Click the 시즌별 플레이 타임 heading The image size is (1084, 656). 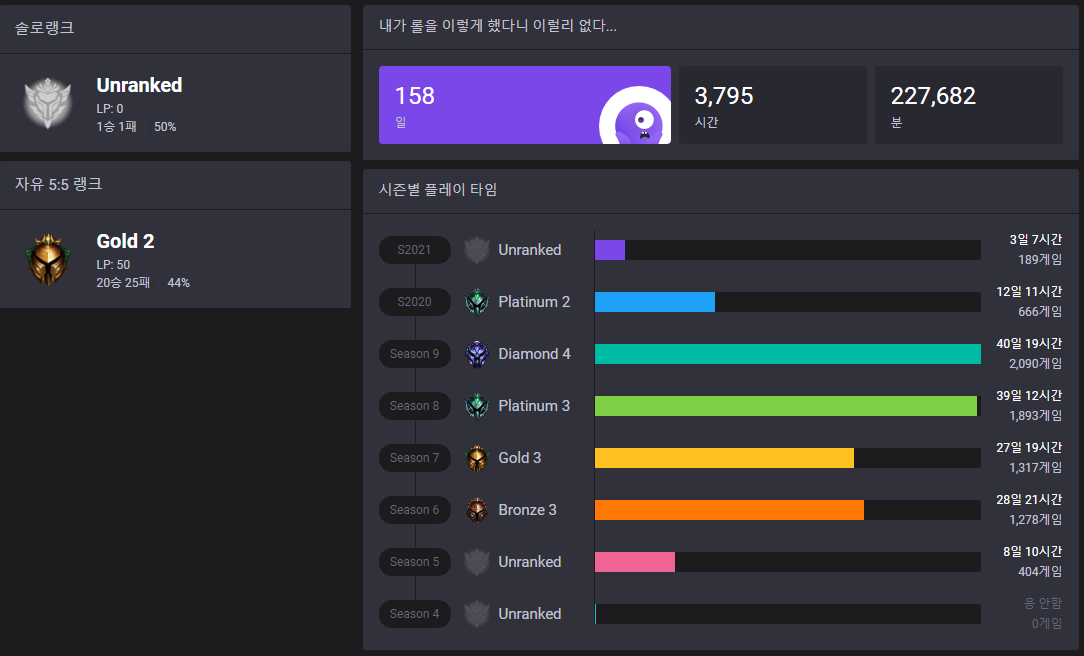(x=438, y=189)
